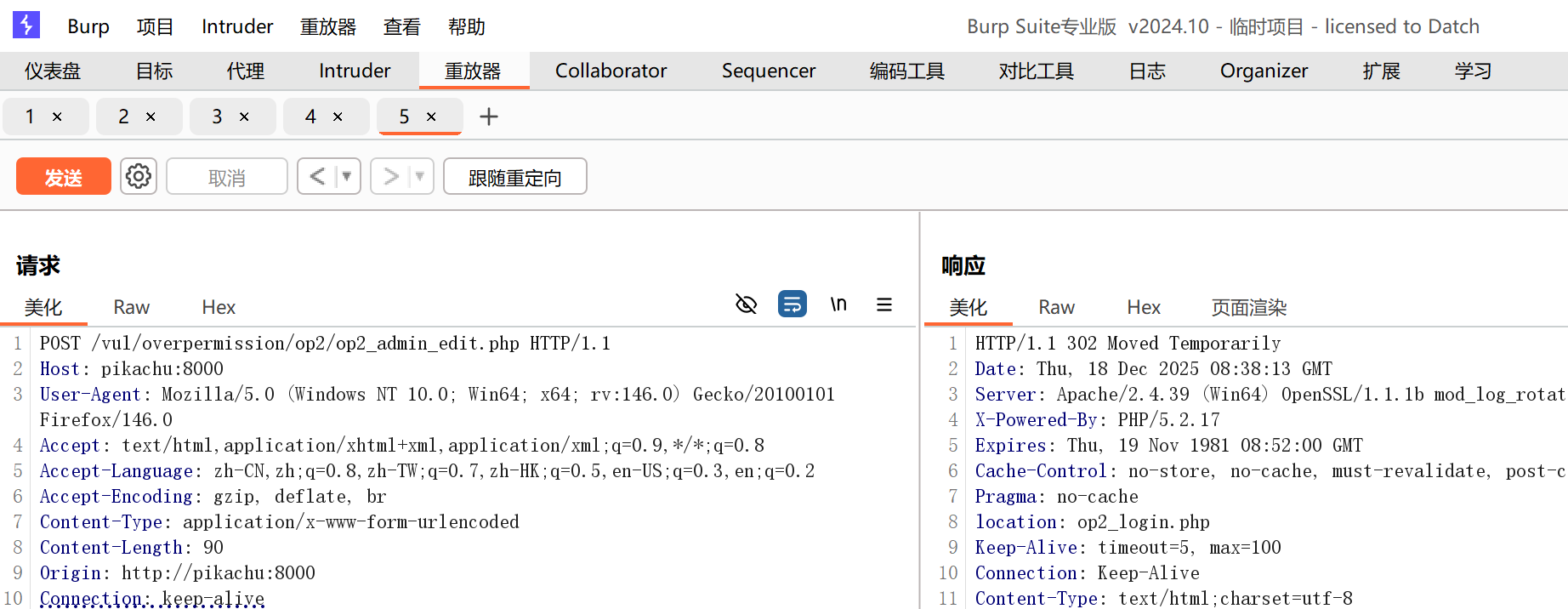Open the 重放器 menu in menu bar

328,26
